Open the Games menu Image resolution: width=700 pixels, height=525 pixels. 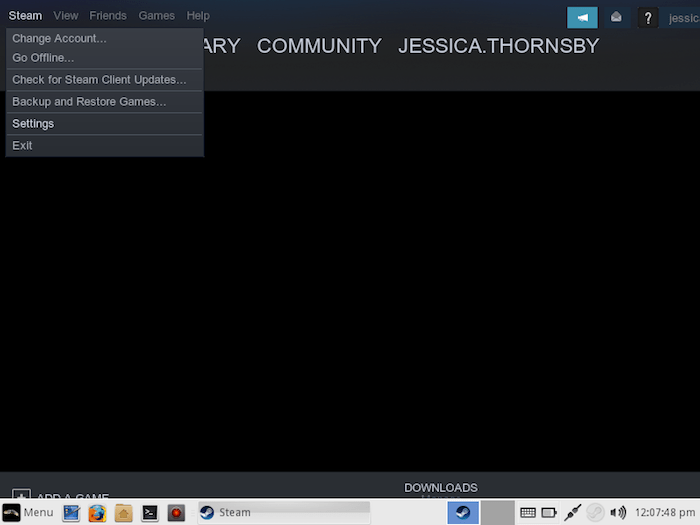[156, 16]
